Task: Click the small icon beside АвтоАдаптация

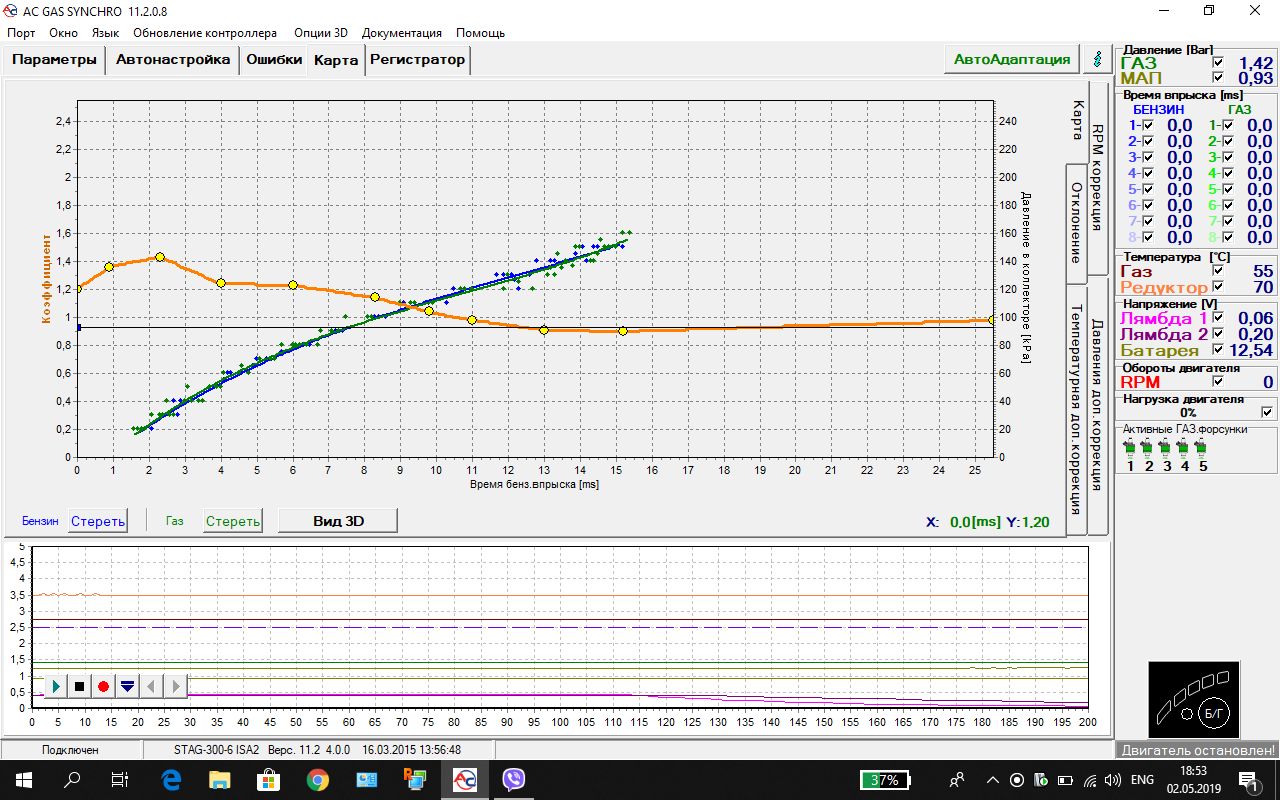Action: pos(1099,59)
